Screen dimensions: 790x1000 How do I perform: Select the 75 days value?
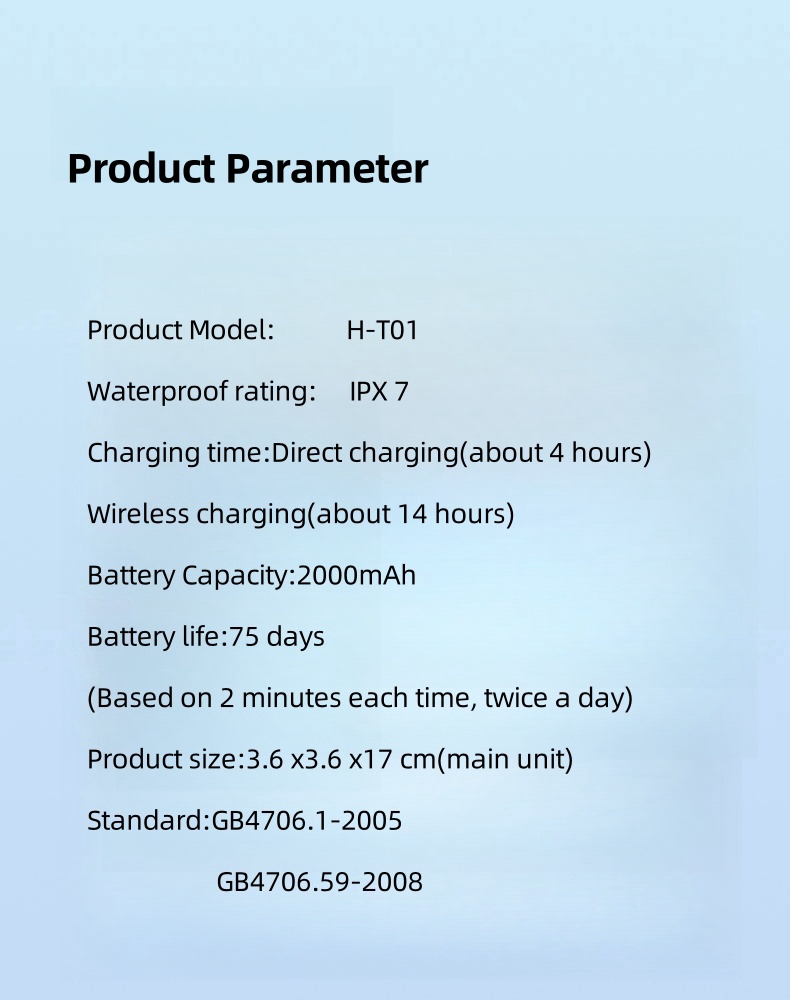[x=277, y=636]
